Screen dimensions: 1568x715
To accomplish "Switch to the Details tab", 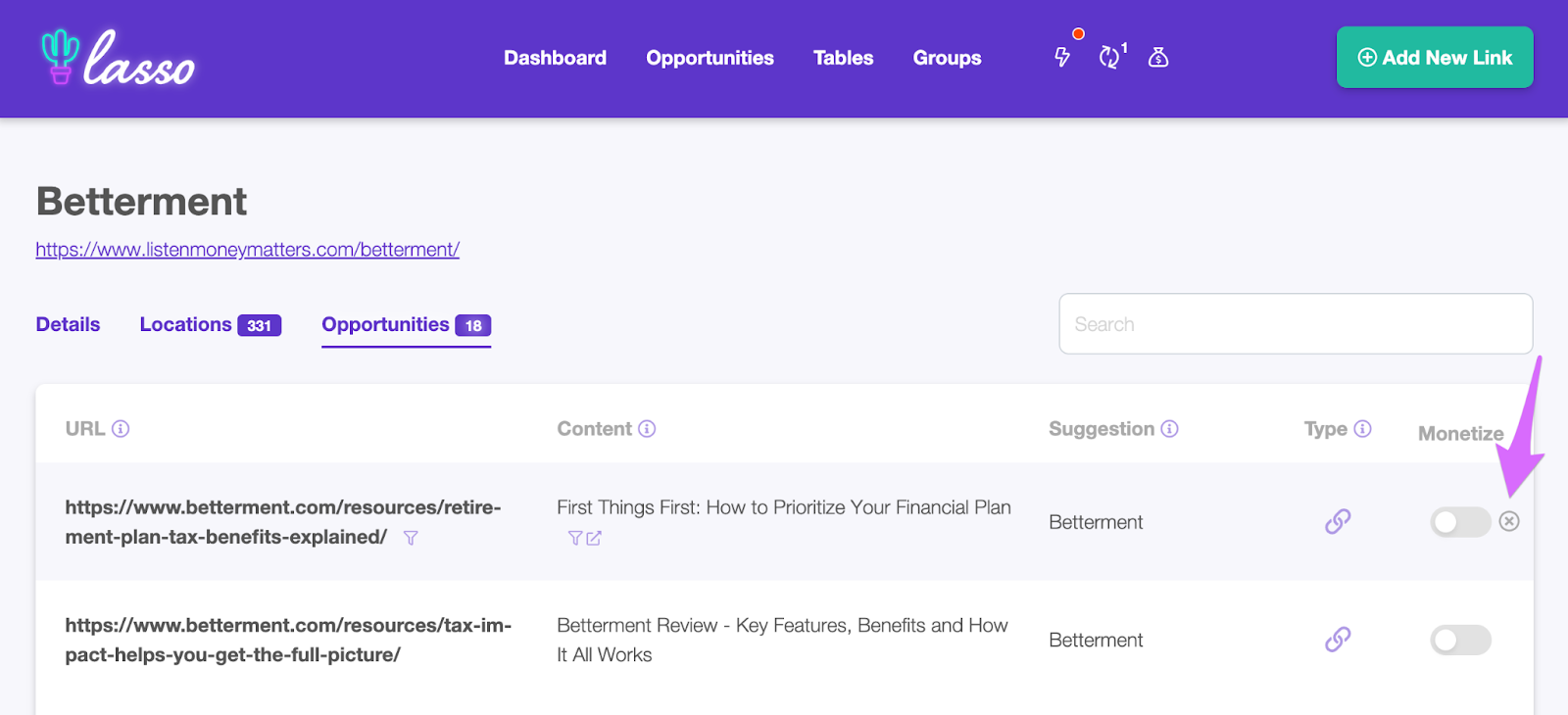I will click(x=68, y=324).
